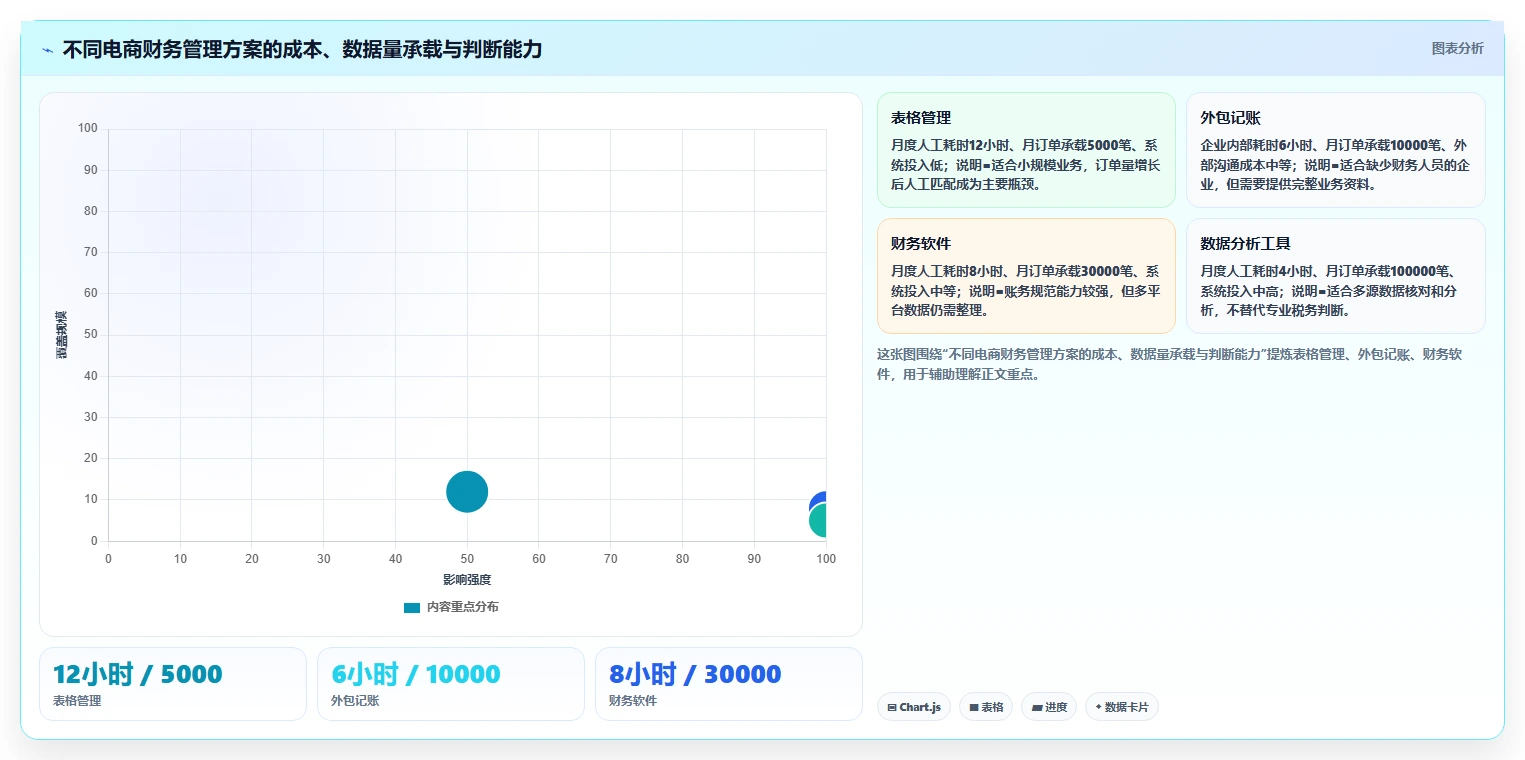
Task: Click the 影响强度 x-axis title
Action: coord(467,580)
